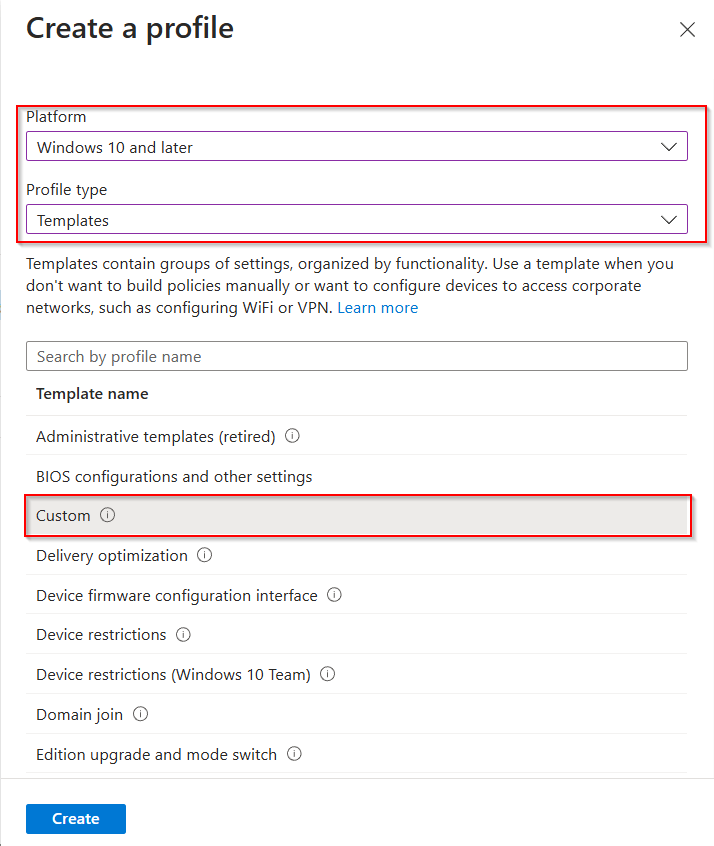Viewport: 714px width, 846px height.
Task: Select Administrative templates (retired) template
Action: click(155, 436)
